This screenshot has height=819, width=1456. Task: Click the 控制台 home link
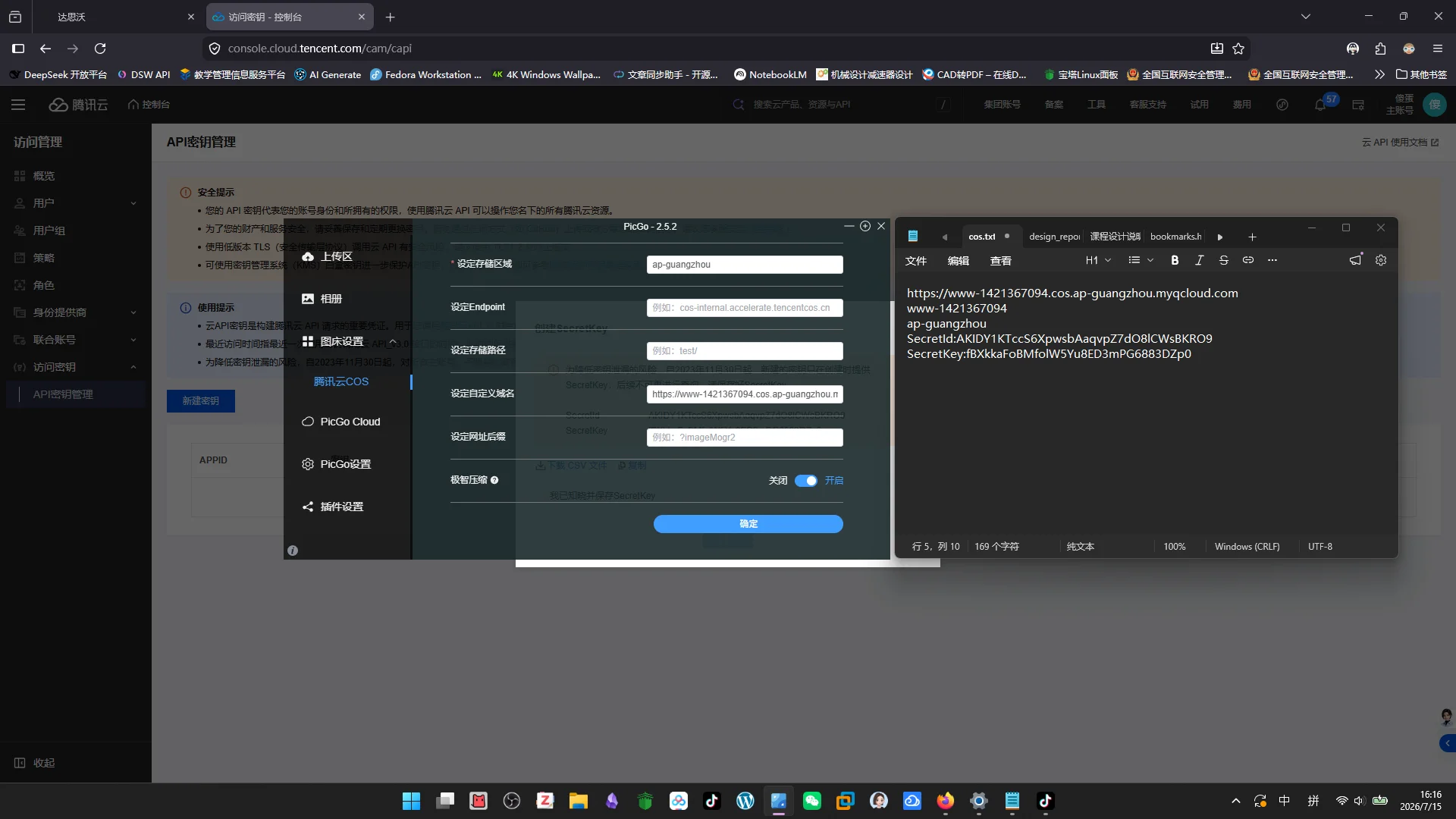[149, 105]
